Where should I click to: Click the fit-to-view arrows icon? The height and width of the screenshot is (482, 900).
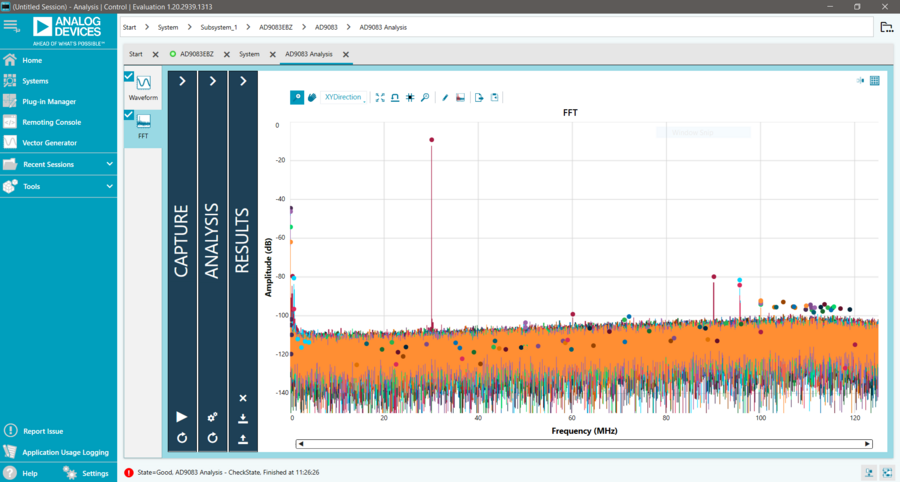pos(380,98)
